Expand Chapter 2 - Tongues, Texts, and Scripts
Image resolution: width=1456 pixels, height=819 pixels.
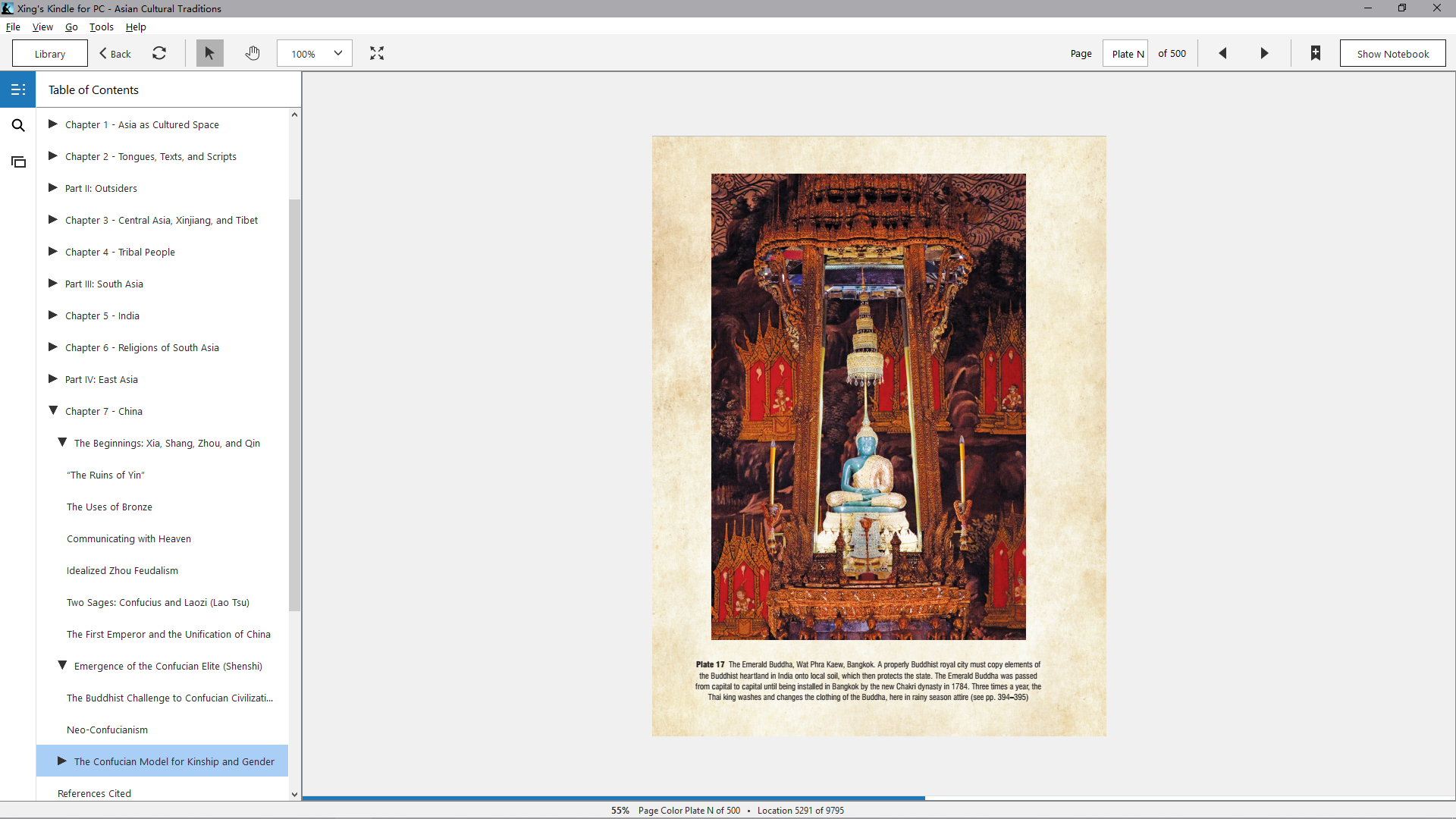[53, 155]
